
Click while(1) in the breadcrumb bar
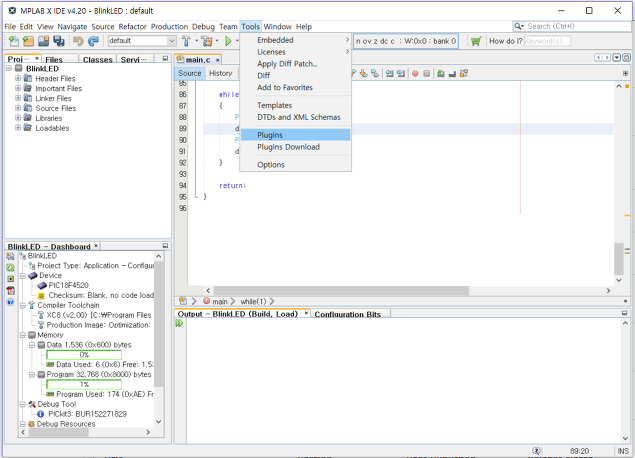point(253,302)
